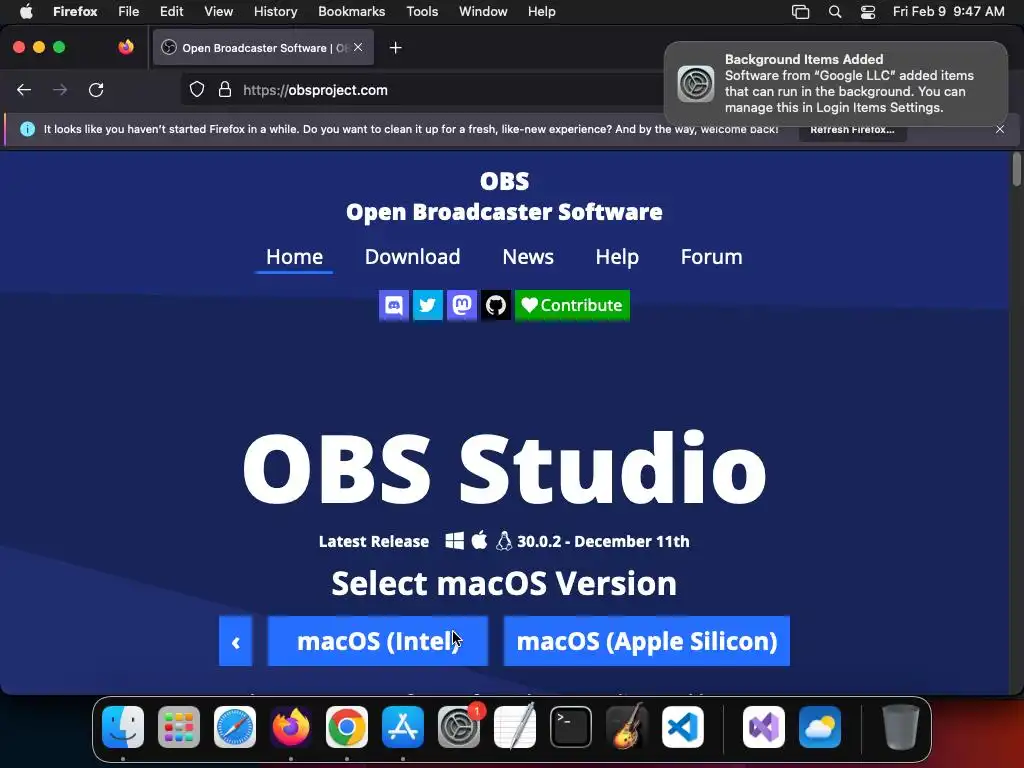Viewport: 1024px width, 768px height.
Task: Click the Refresh Firefox… button
Action: click(852, 129)
